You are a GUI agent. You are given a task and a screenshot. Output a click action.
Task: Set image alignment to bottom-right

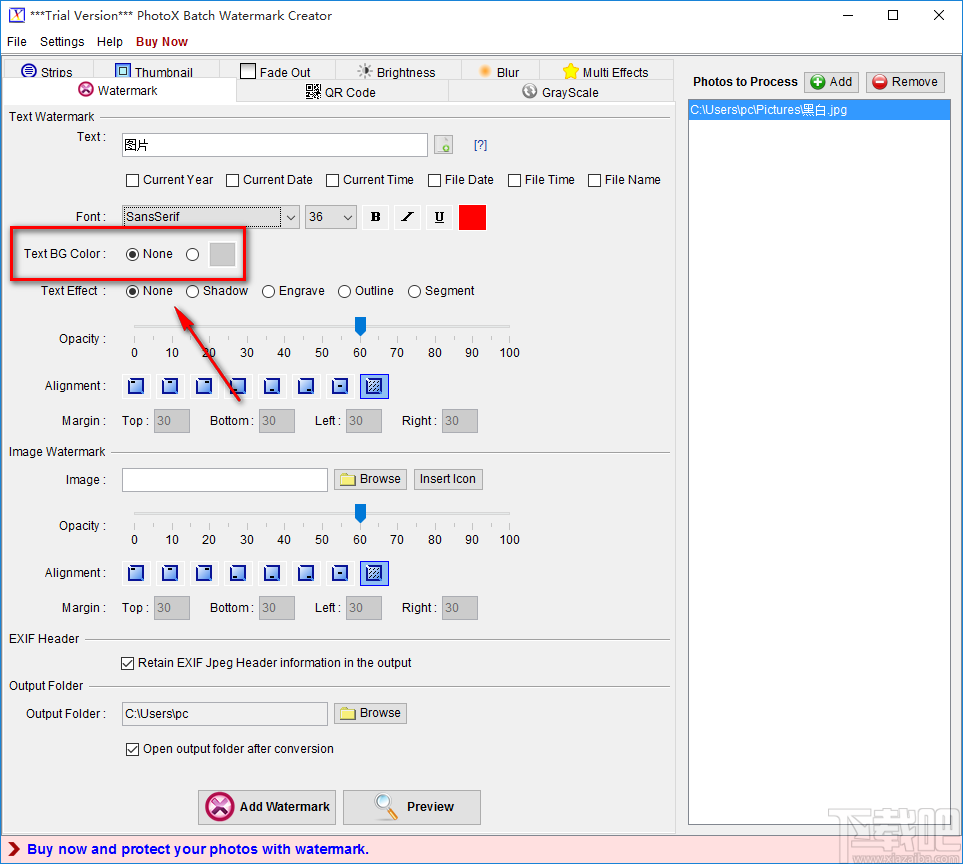tap(306, 573)
